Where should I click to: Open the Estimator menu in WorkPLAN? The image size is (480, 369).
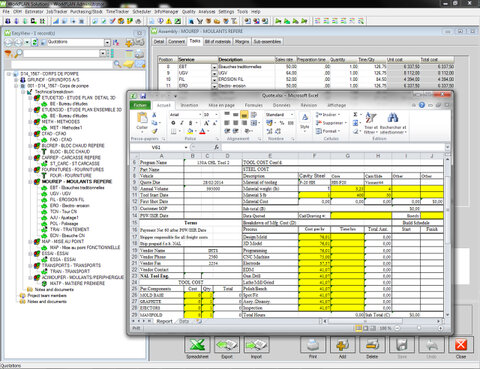pyautogui.click(x=34, y=12)
